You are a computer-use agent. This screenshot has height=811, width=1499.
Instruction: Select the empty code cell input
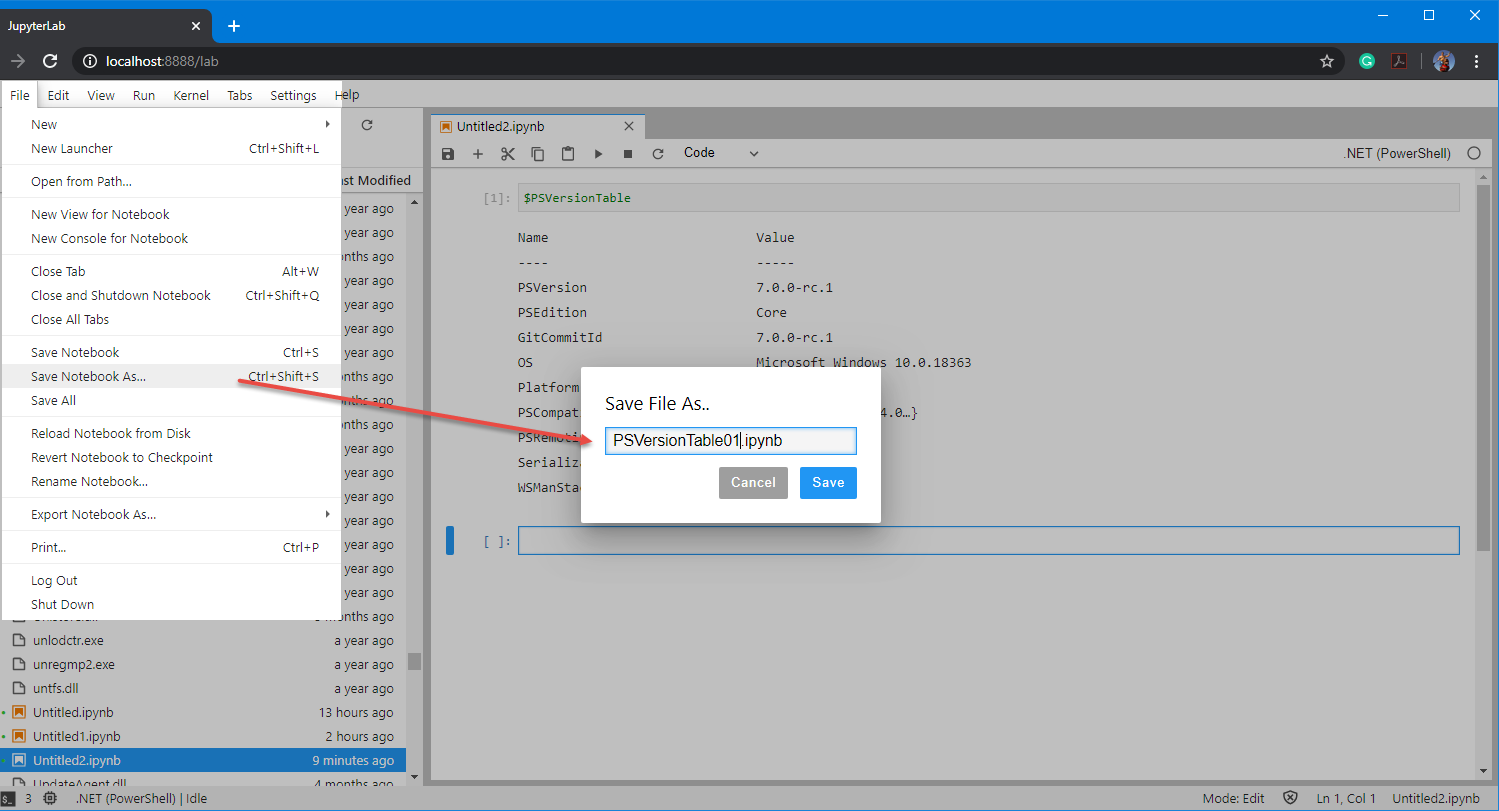point(988,541)
